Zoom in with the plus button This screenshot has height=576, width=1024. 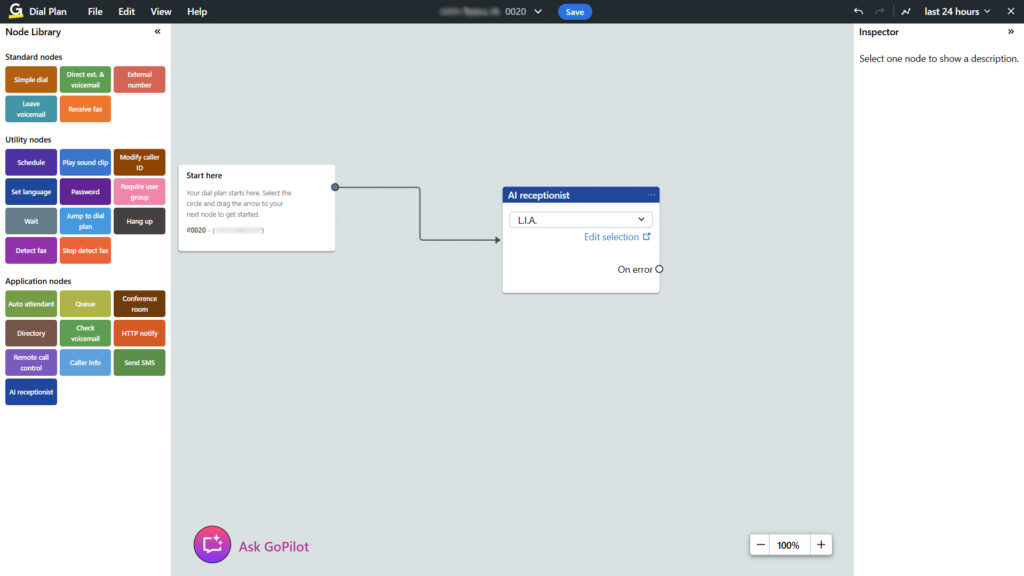click(821, 545)
